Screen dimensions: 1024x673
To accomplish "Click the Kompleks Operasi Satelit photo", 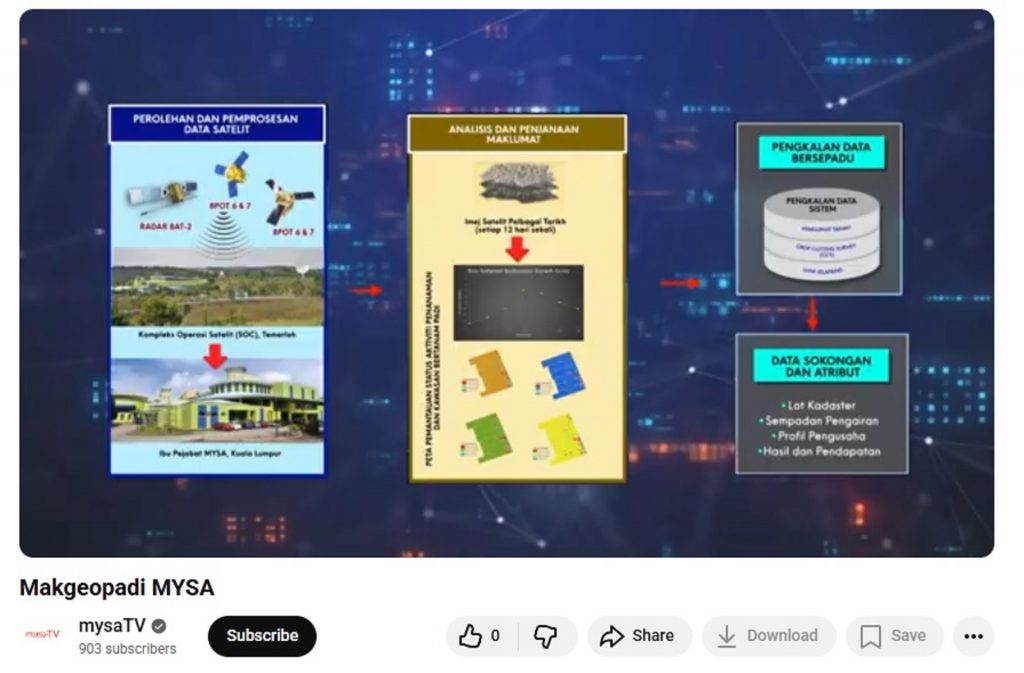I will point(217,292).
